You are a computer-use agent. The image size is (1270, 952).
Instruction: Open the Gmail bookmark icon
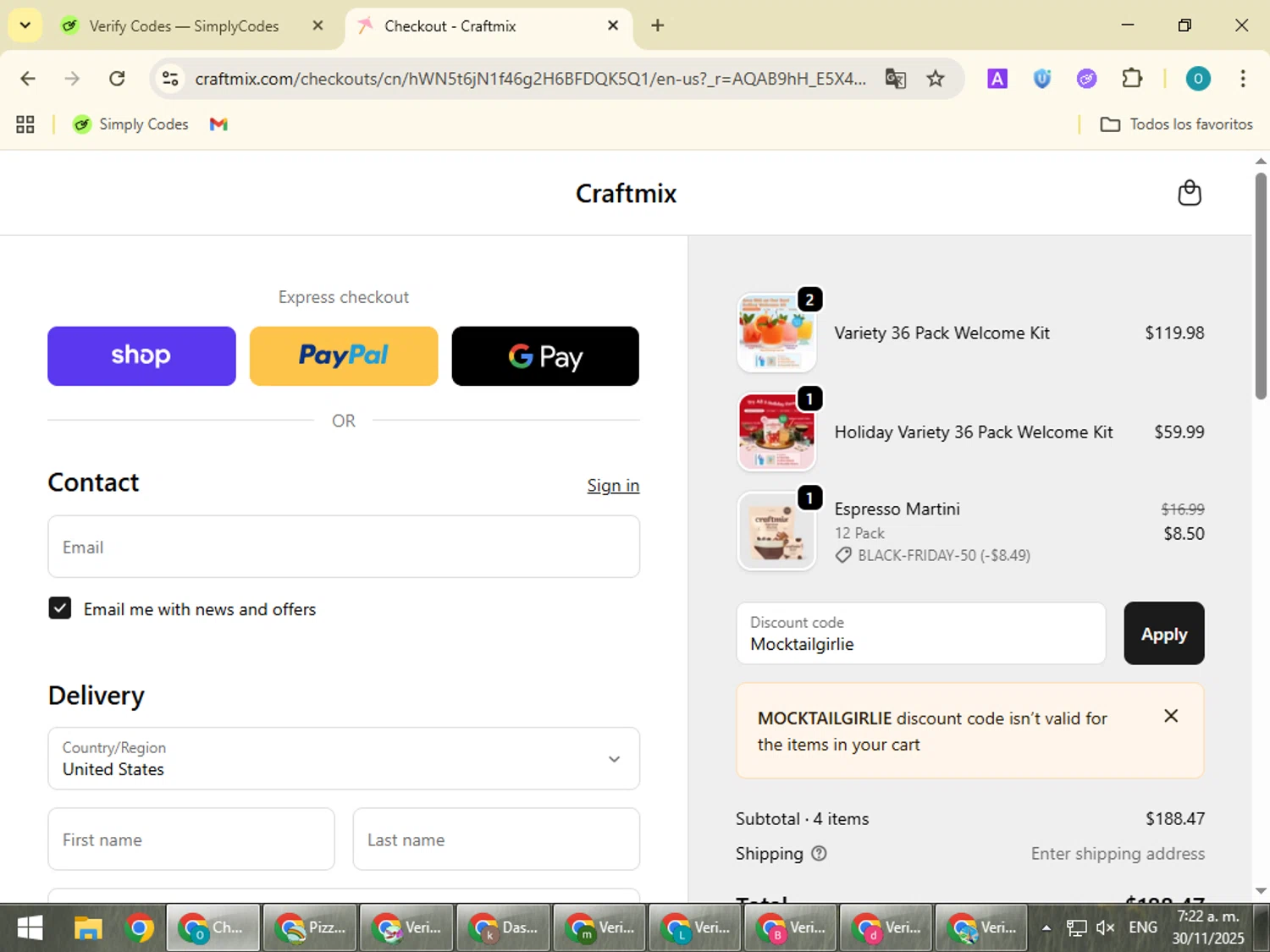[x=218, y=124]
